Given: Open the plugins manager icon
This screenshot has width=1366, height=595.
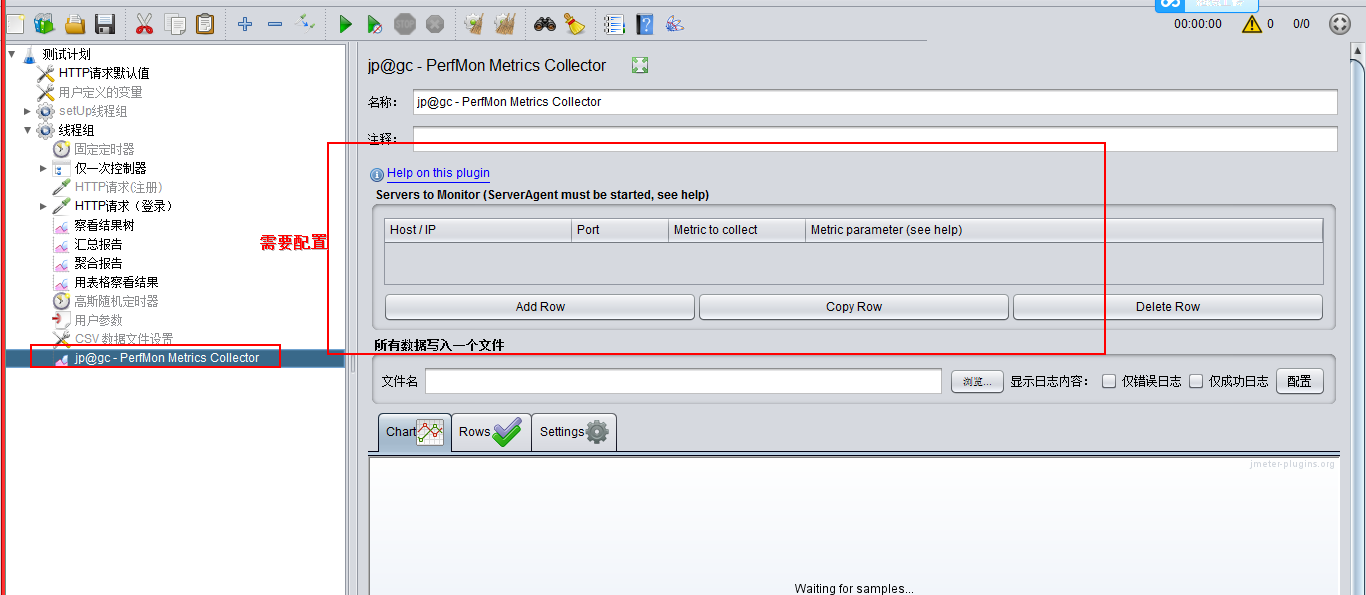Looking at the screenshot, I should click(x=675, y=24).
